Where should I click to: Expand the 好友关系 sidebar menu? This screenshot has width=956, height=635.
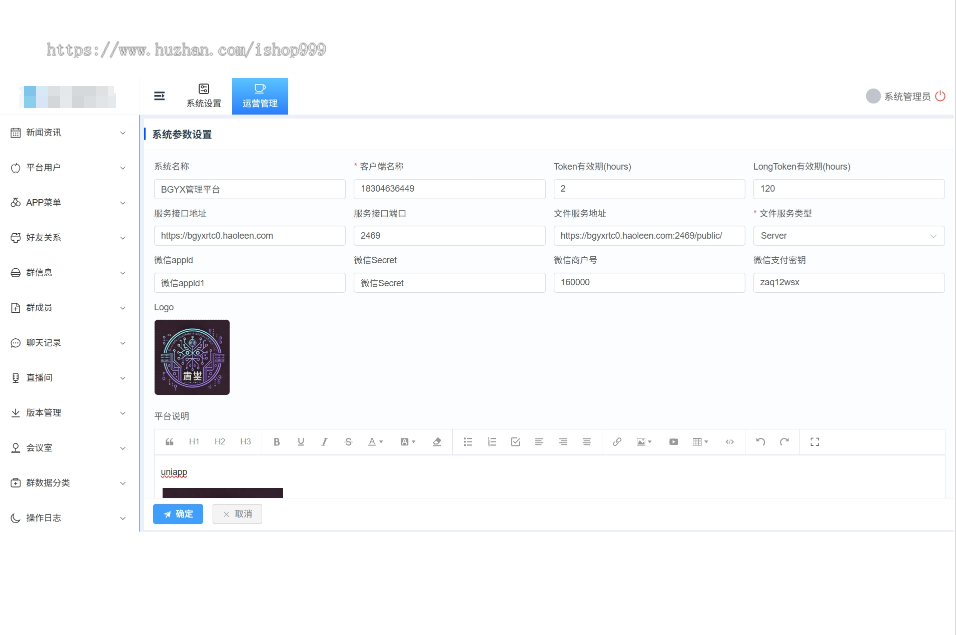click(69, 238)
